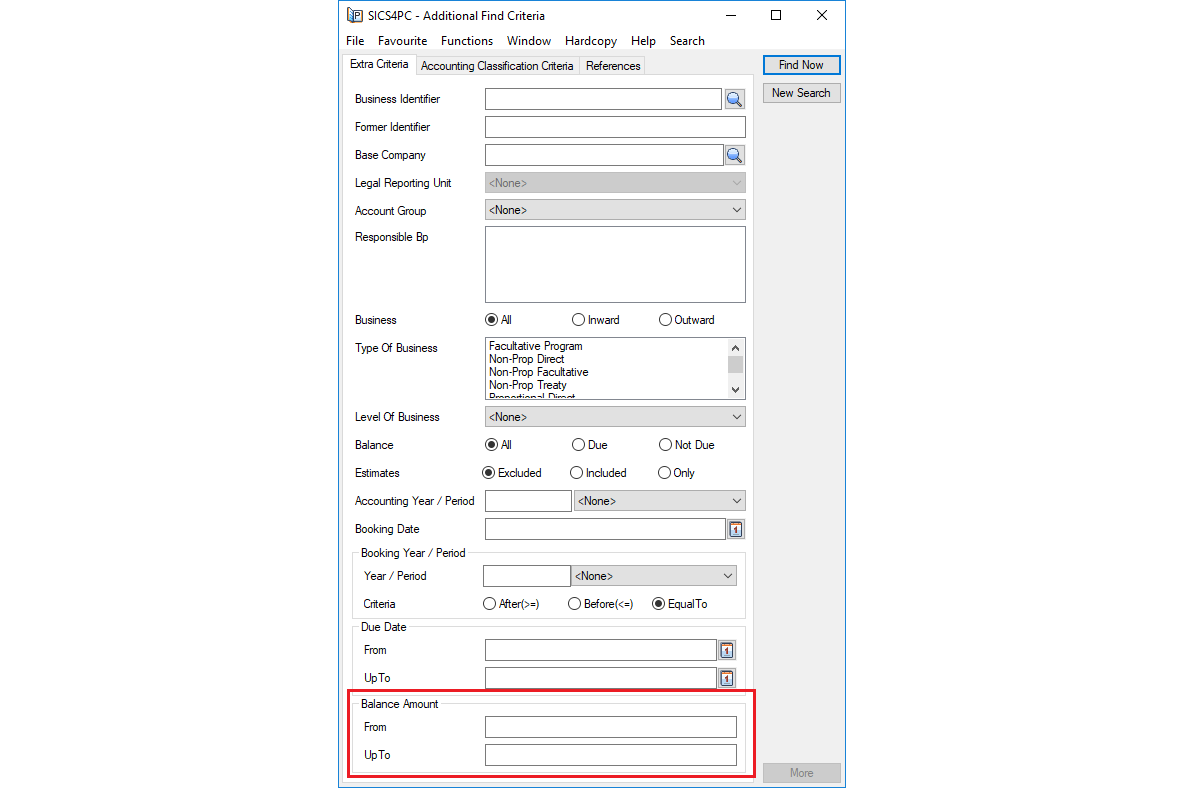The height and width of the screenshot is (788, 1184).
Task: Set Business filter to Outward
Action: (665, 319)
